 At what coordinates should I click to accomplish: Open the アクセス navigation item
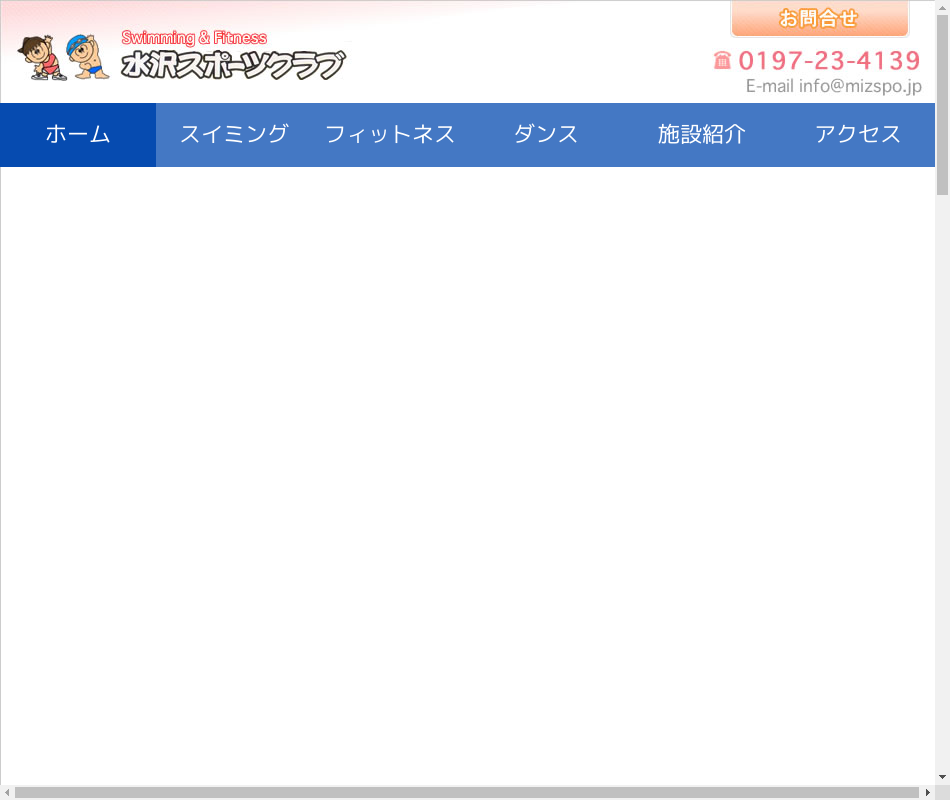(858, 135)
